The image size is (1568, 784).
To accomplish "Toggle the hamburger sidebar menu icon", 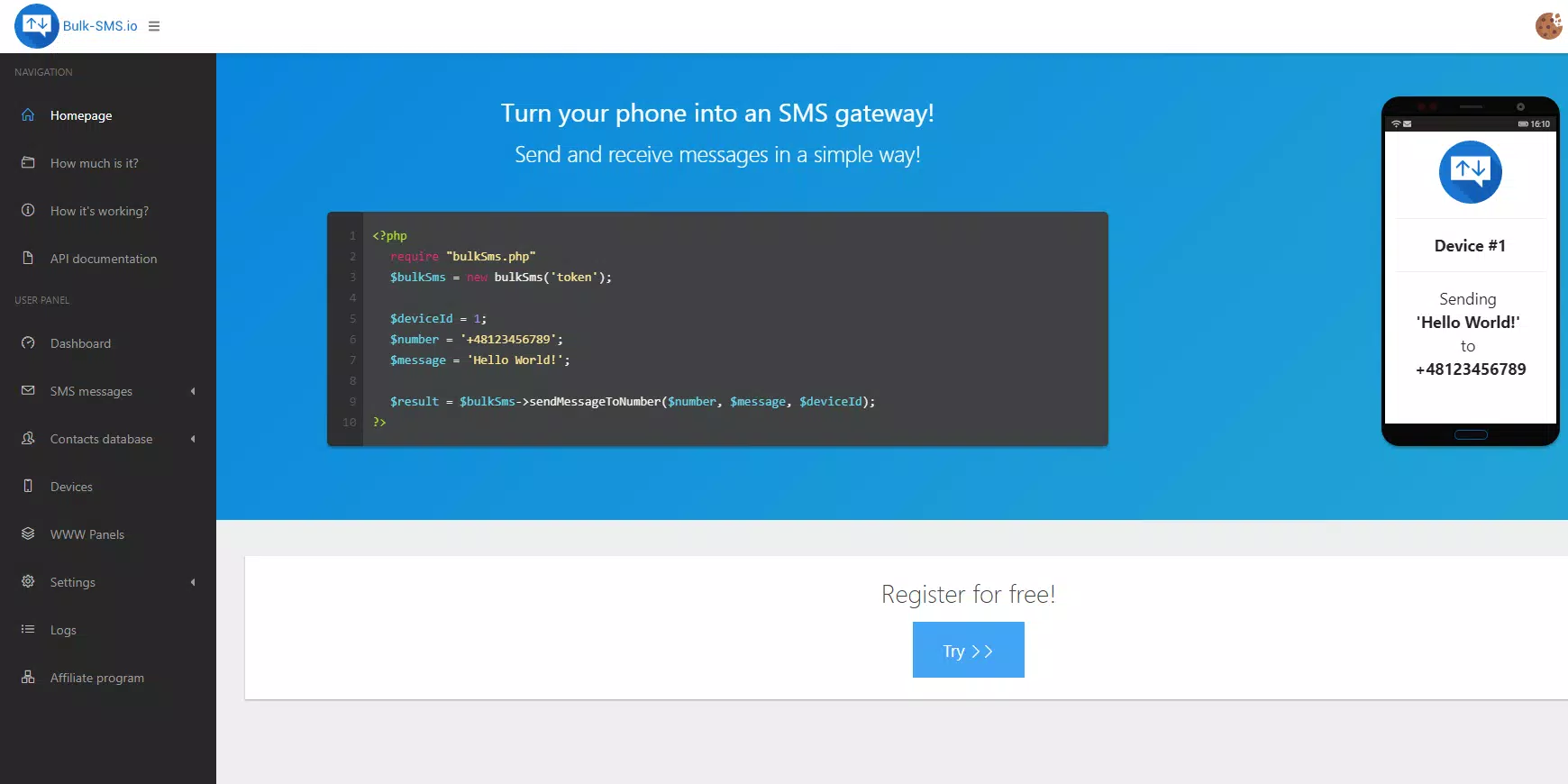I will (x=154, y=26).
